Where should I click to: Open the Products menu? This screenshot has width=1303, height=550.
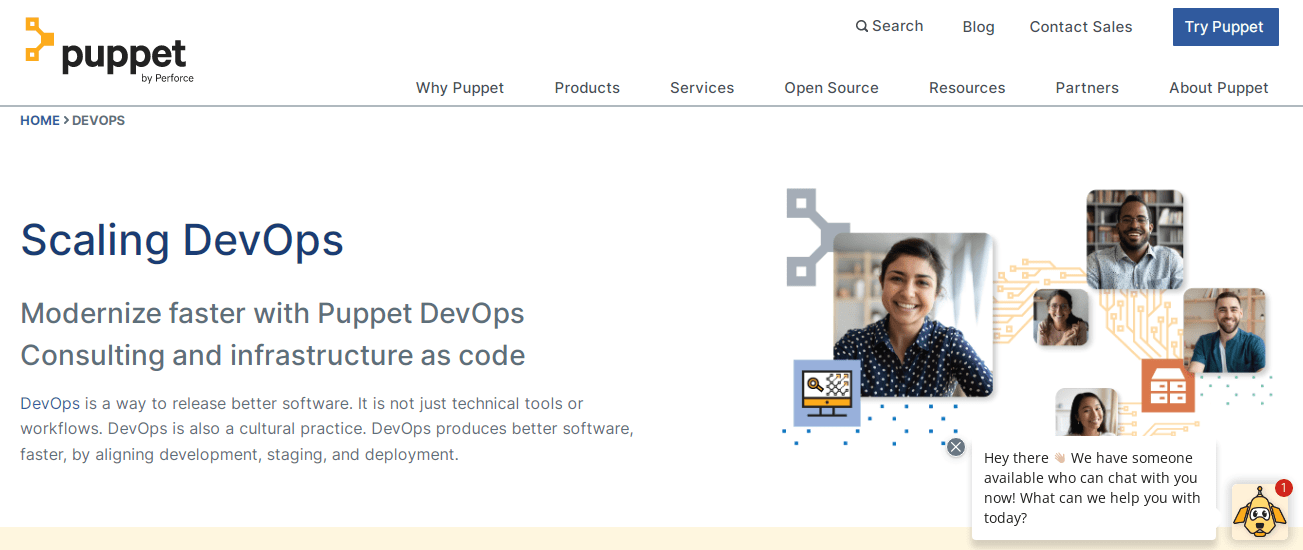(587, 88)
